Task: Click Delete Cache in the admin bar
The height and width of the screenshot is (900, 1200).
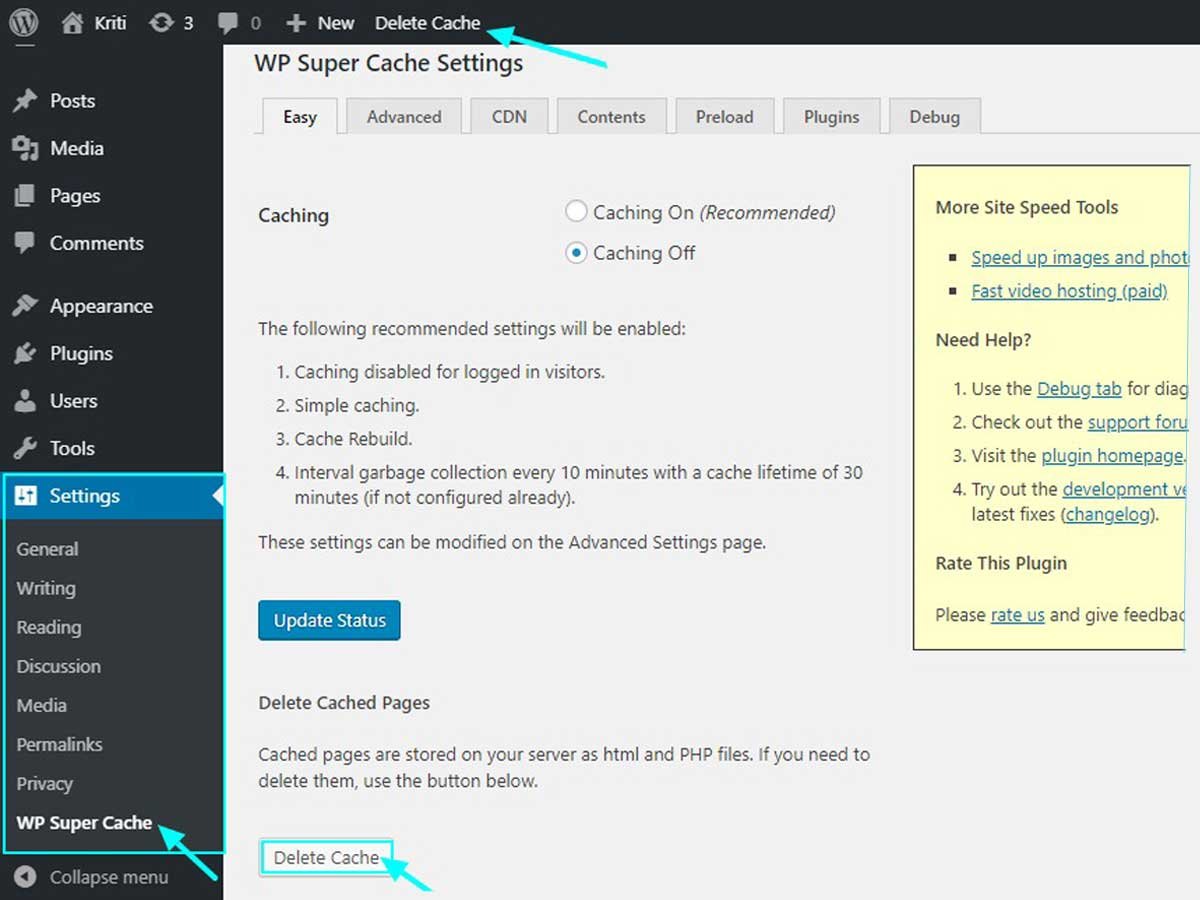Action: pos(427,23)
